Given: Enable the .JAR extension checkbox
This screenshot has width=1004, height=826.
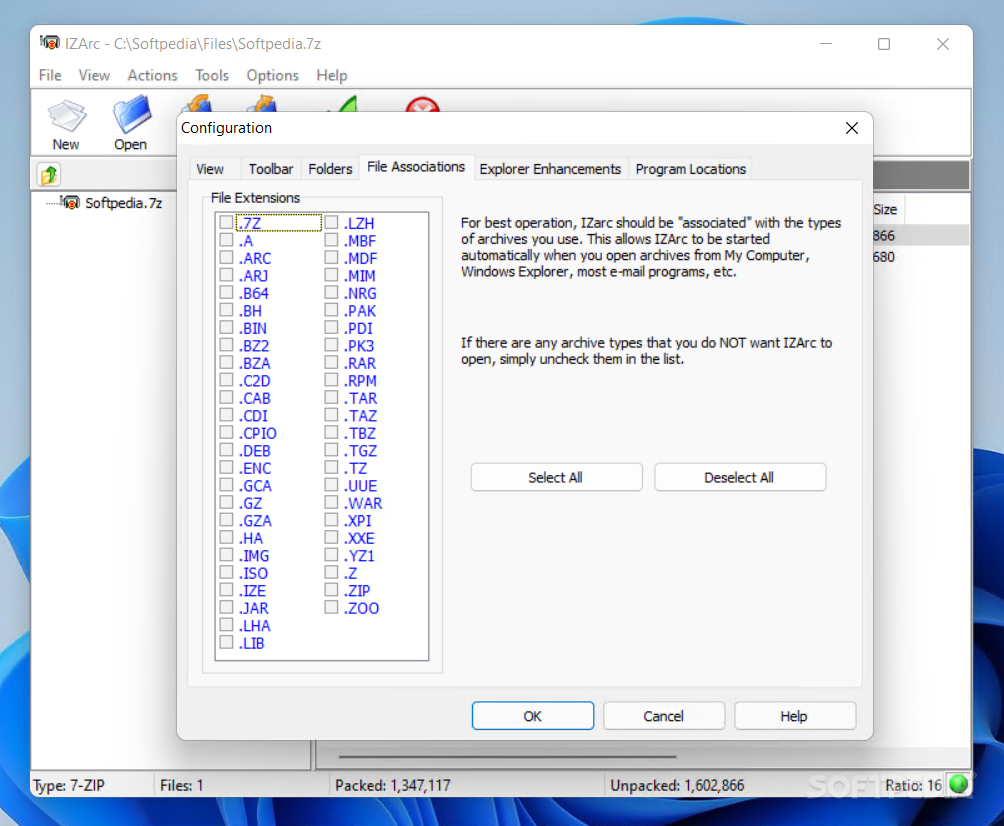Looking at the screenshot, I should coord(226,607).
